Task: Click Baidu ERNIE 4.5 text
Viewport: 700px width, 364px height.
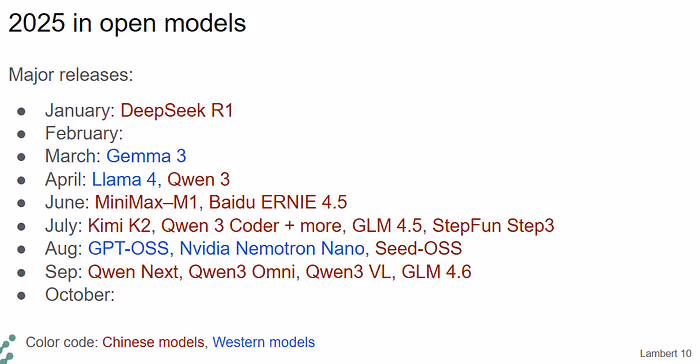Action: coord(278,202)
